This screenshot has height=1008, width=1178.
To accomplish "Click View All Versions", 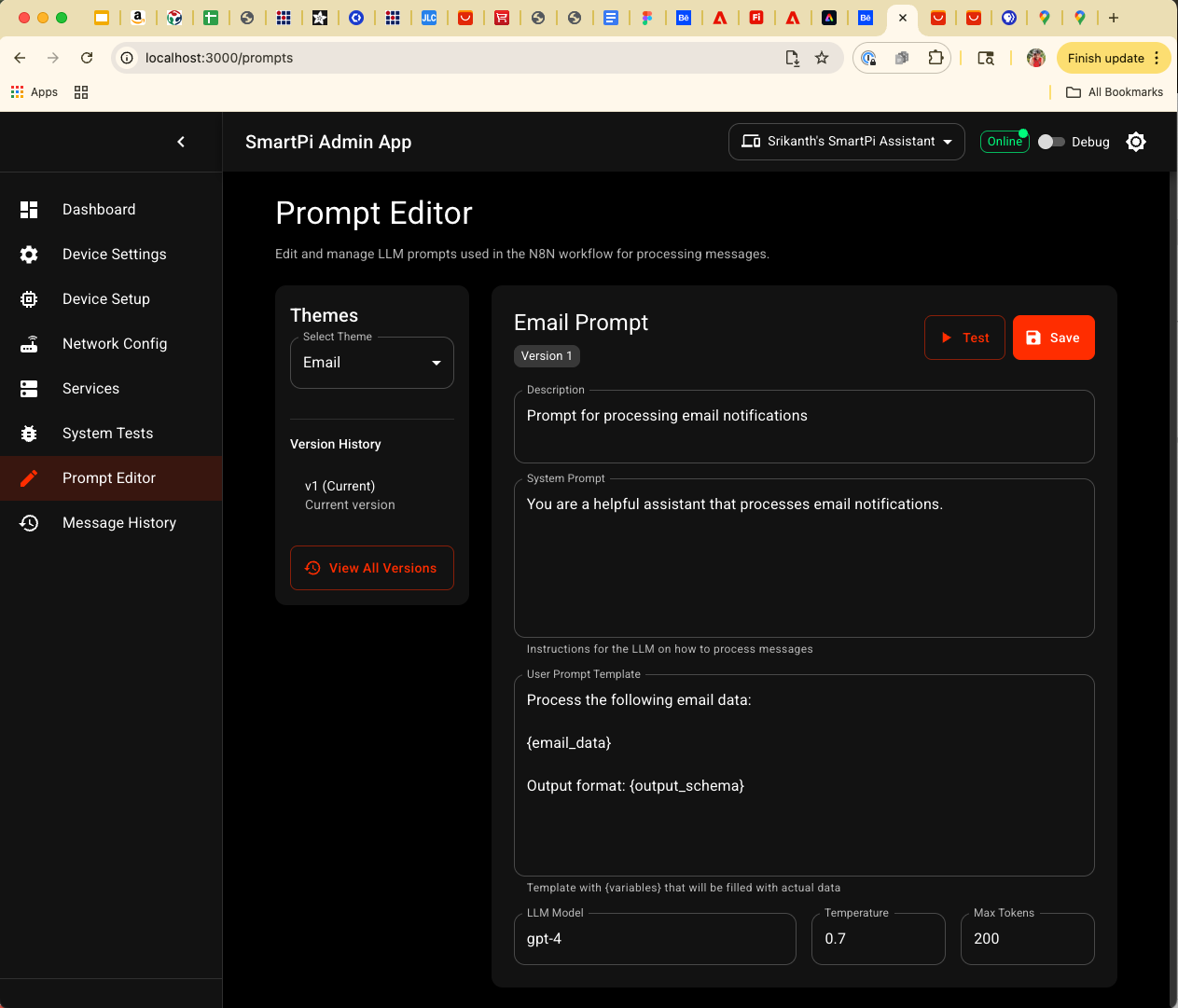I will (x=371, y=567).
